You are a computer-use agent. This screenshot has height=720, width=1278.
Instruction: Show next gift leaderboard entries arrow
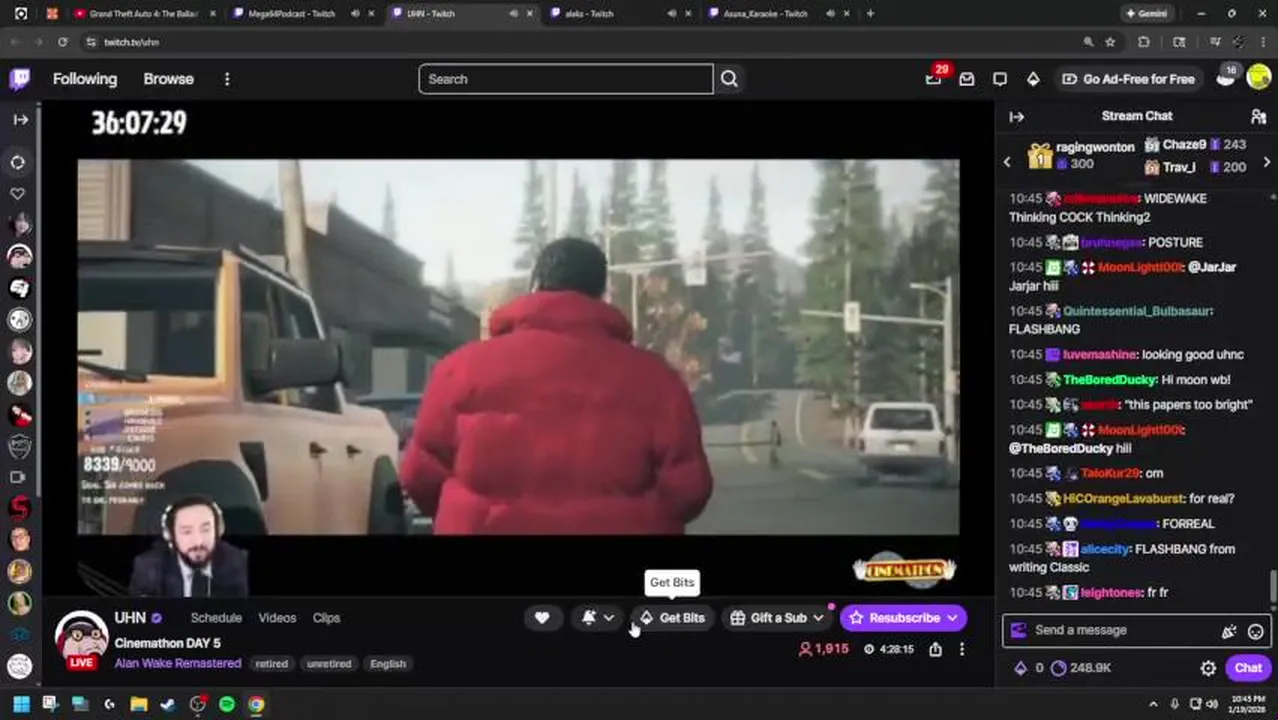[x=1267, y=163]
